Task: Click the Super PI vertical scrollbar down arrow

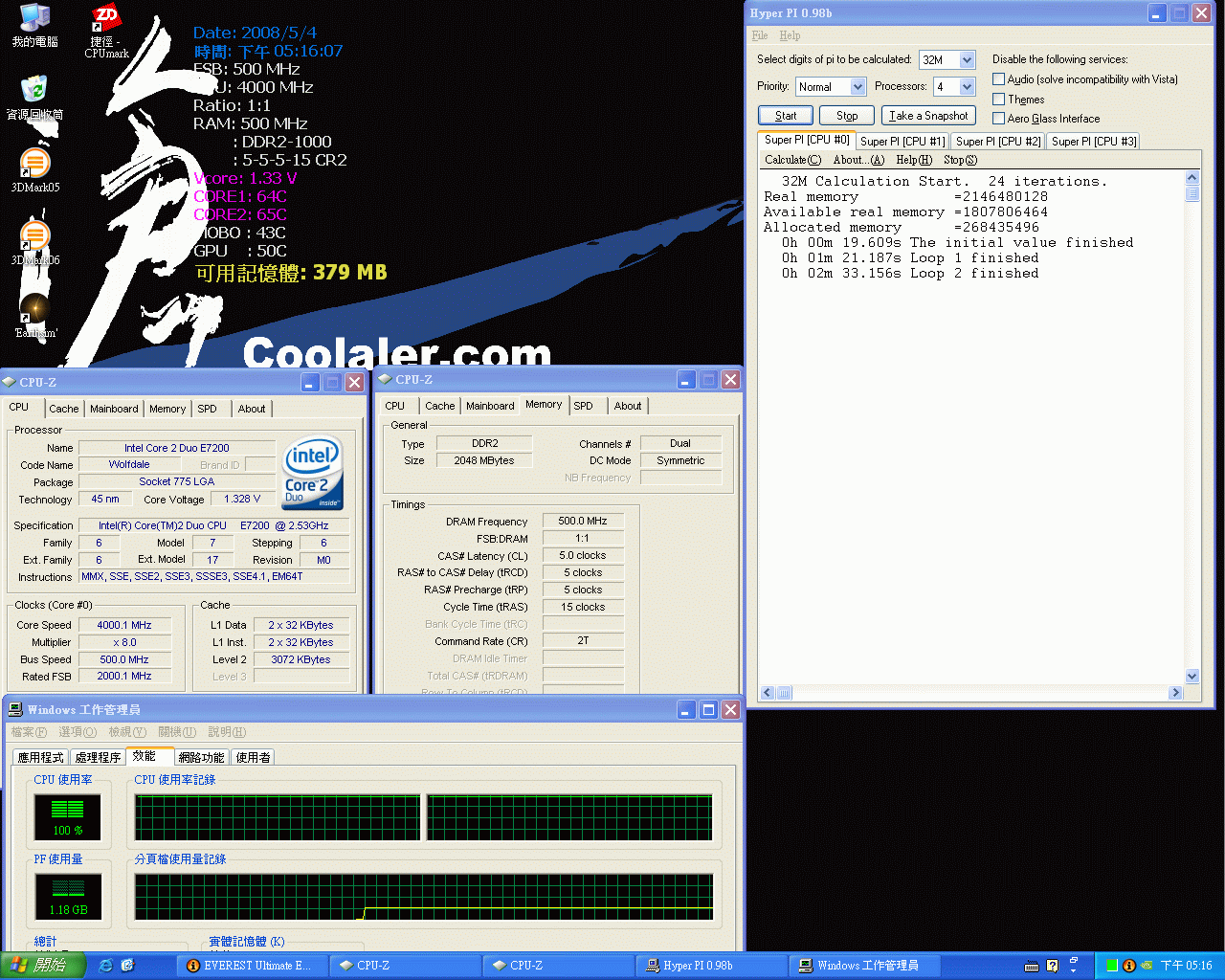Action: (x=1192, y=677)
